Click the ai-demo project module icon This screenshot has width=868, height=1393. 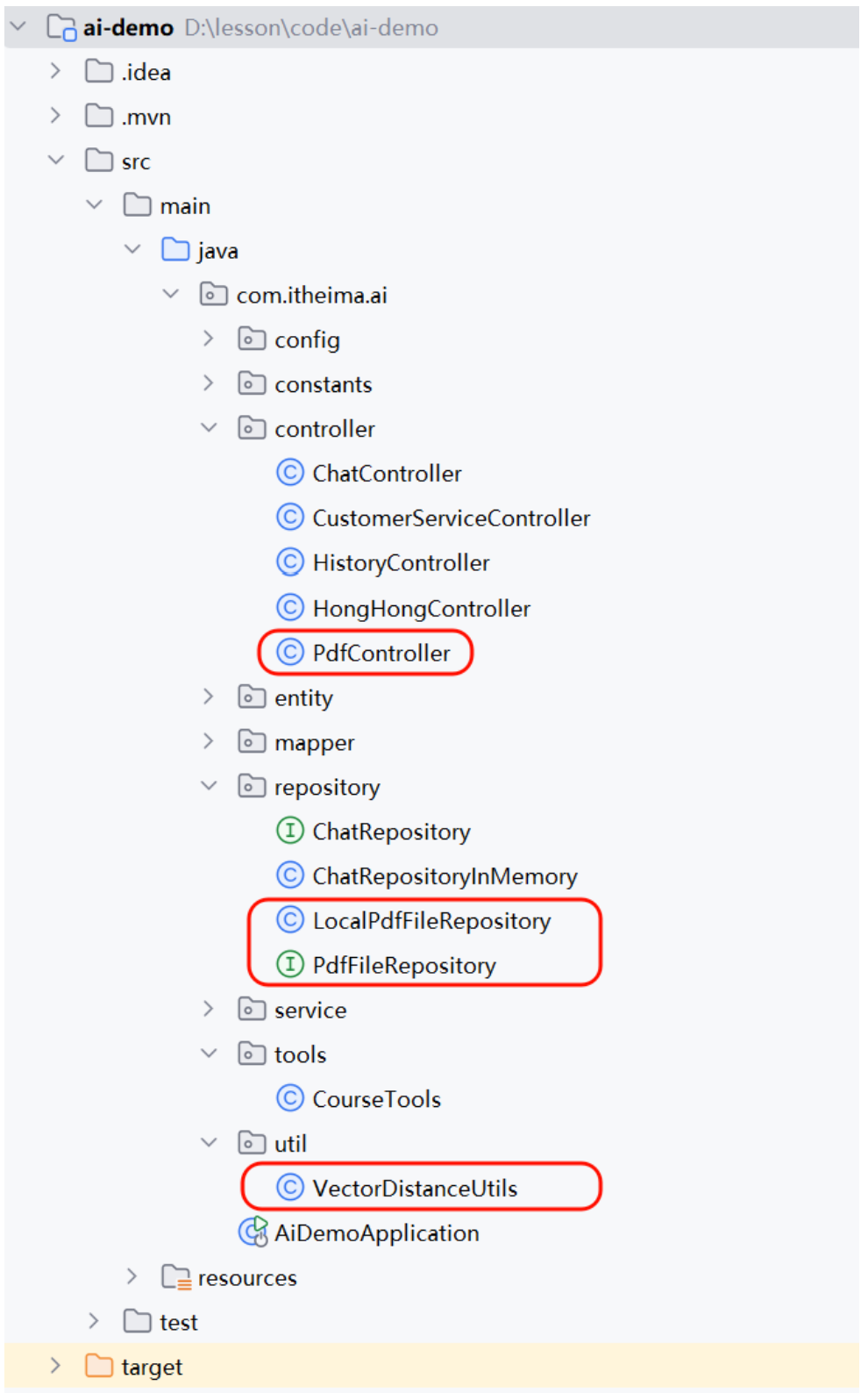click(61, 27)
